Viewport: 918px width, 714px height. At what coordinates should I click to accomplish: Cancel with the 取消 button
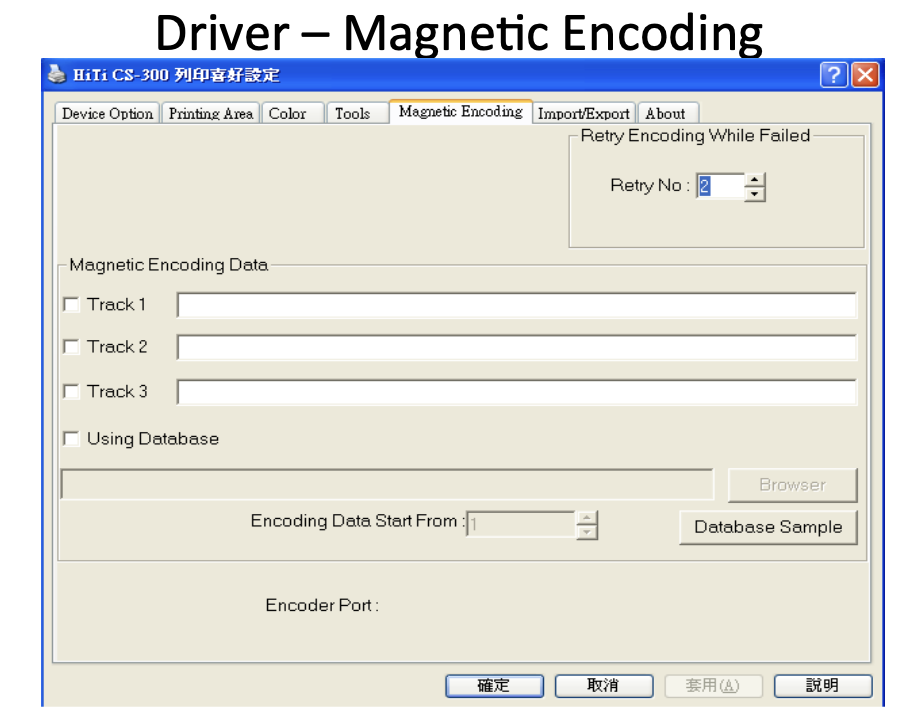[x=604, y=686]
